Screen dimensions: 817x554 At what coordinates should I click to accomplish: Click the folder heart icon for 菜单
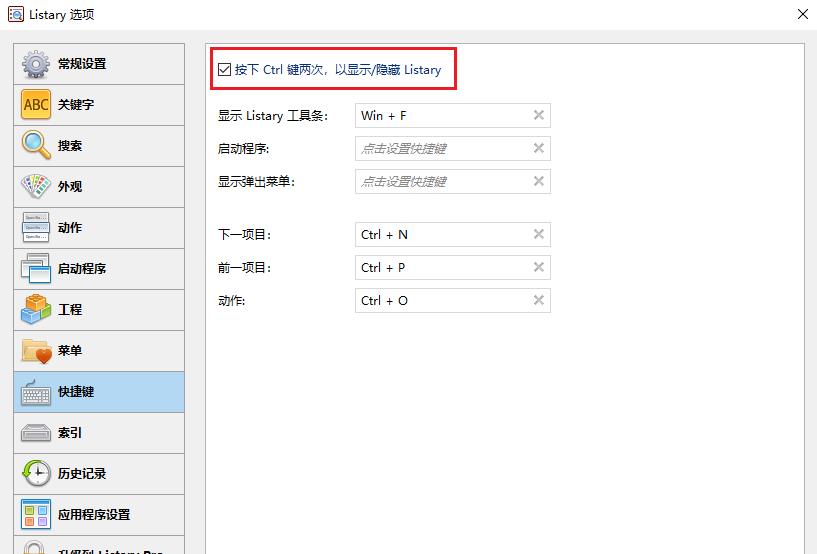pos(36,351)
